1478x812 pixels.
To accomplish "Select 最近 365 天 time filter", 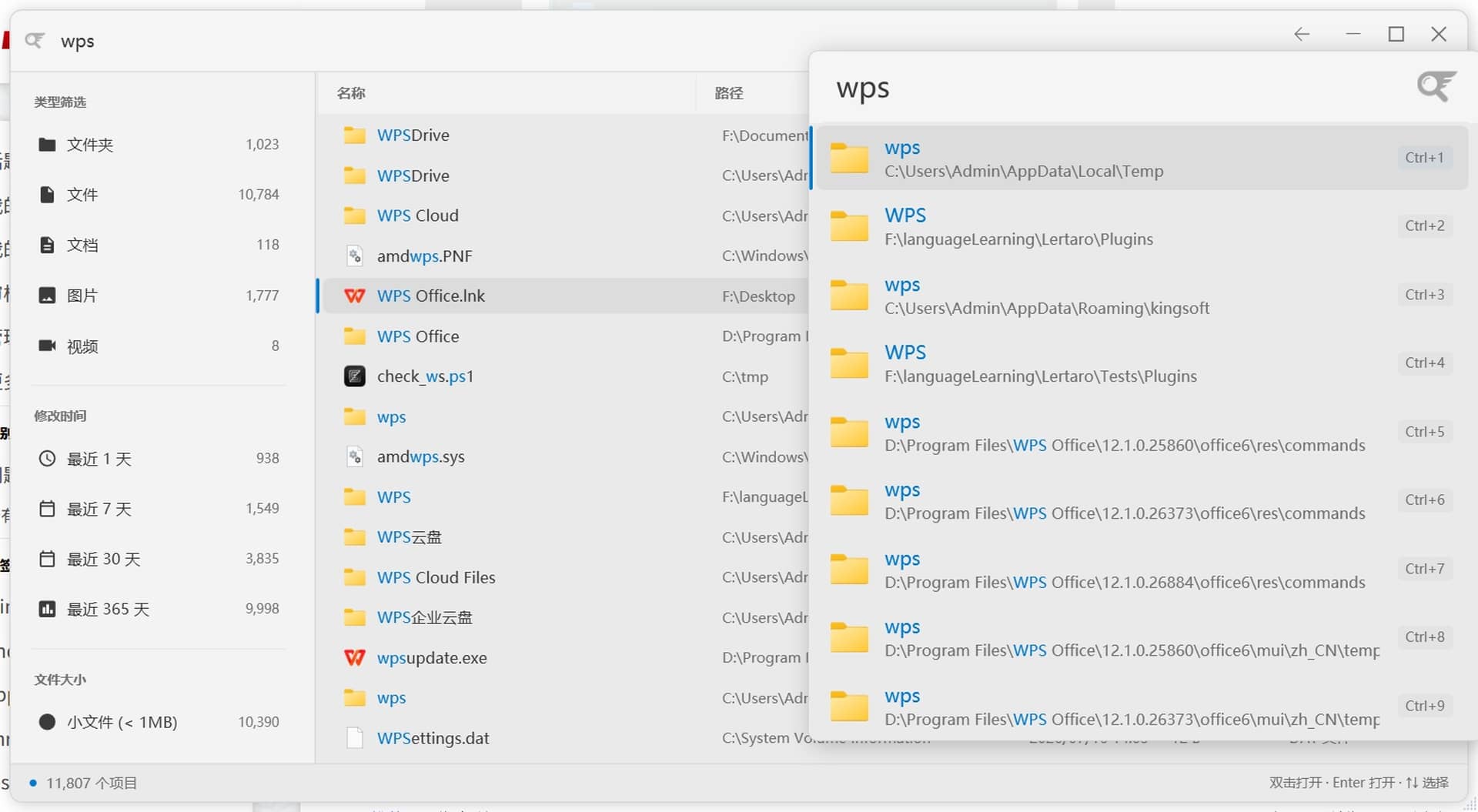I will coord(158,609).
